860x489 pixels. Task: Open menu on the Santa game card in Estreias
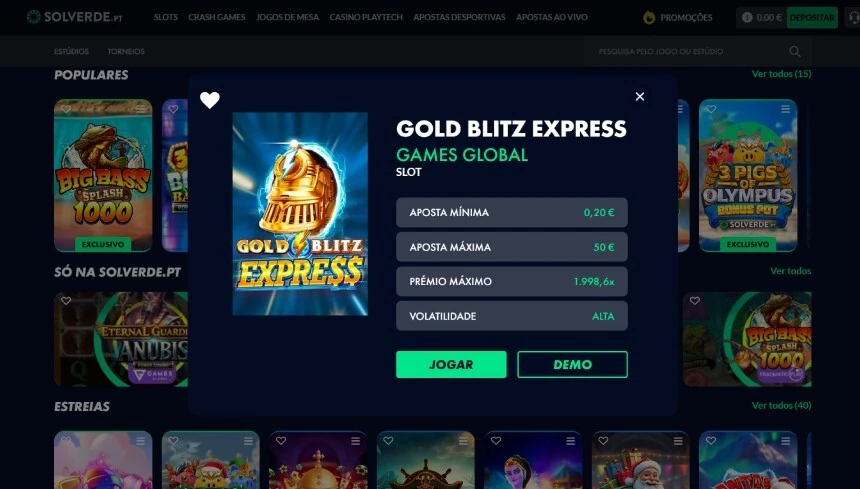coord(678,441)
